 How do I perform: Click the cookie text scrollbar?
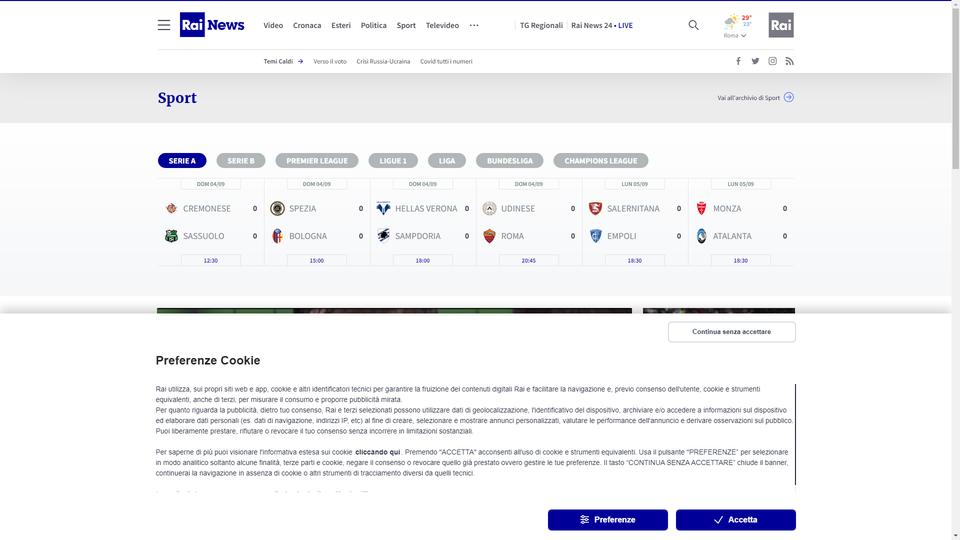[795, 434]
